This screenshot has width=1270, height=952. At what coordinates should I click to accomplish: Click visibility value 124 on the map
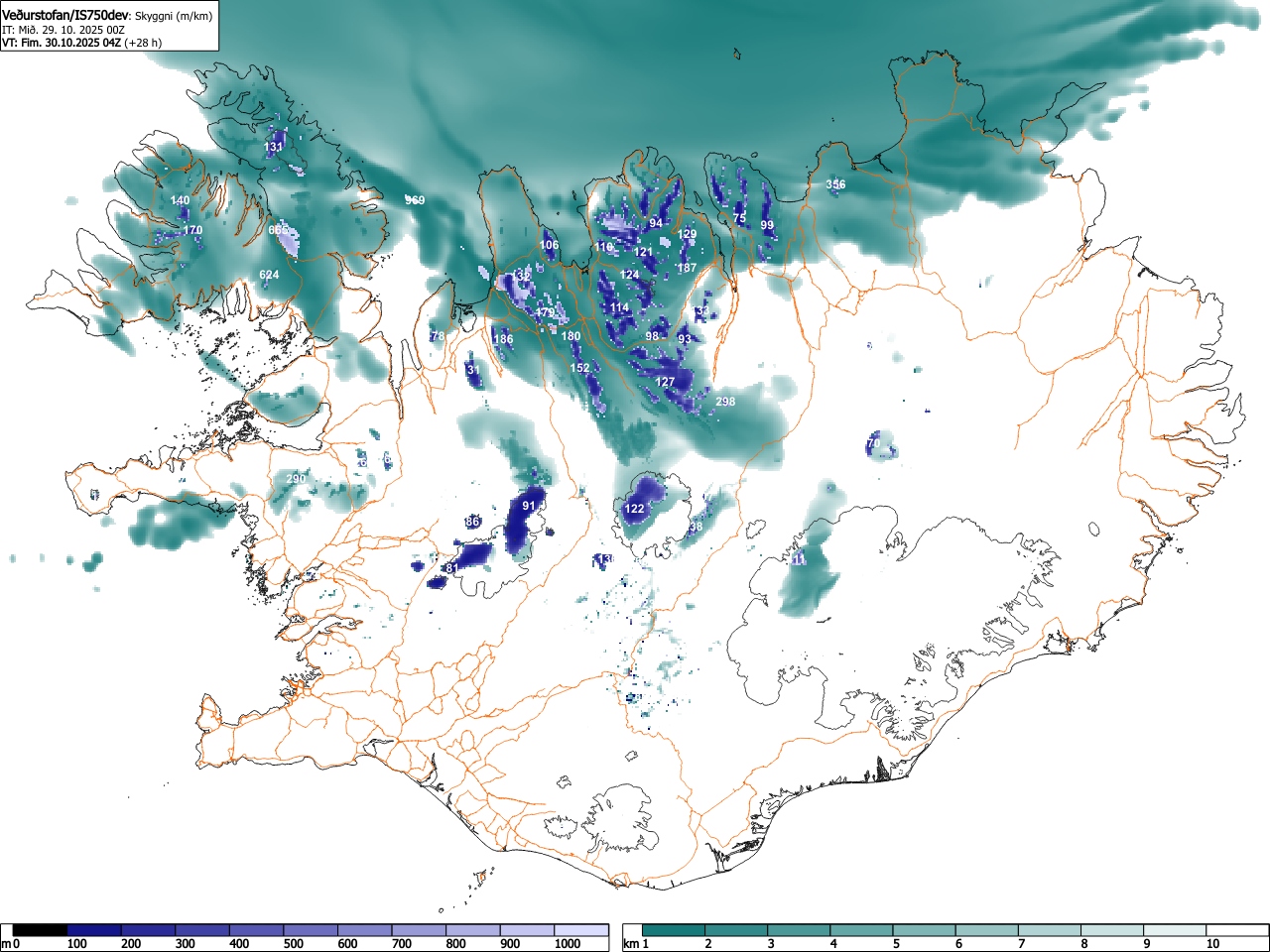click(630, 275)
